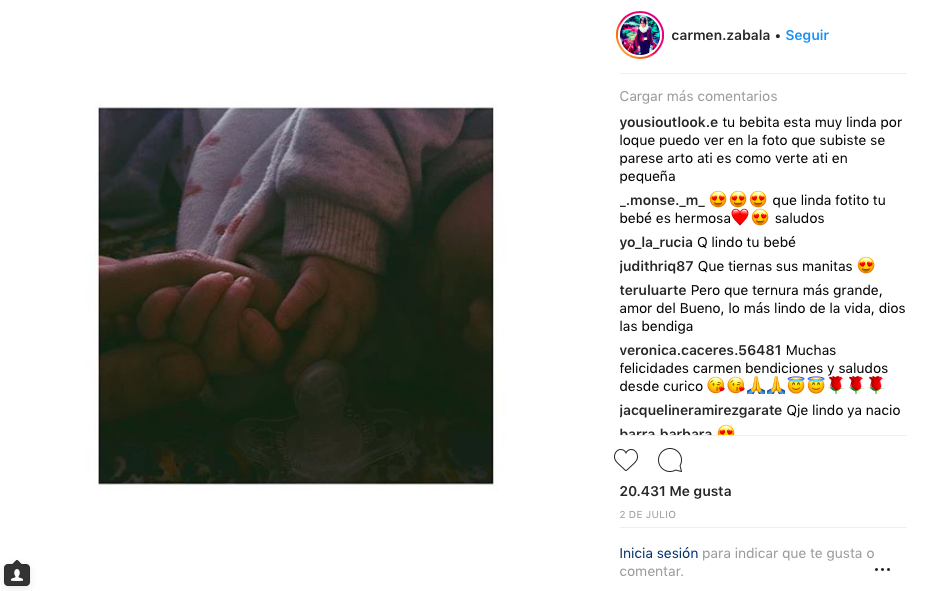Open carmen.zabala profile username link
Viewport: 925px width, 591px height.
pos(720,35)
